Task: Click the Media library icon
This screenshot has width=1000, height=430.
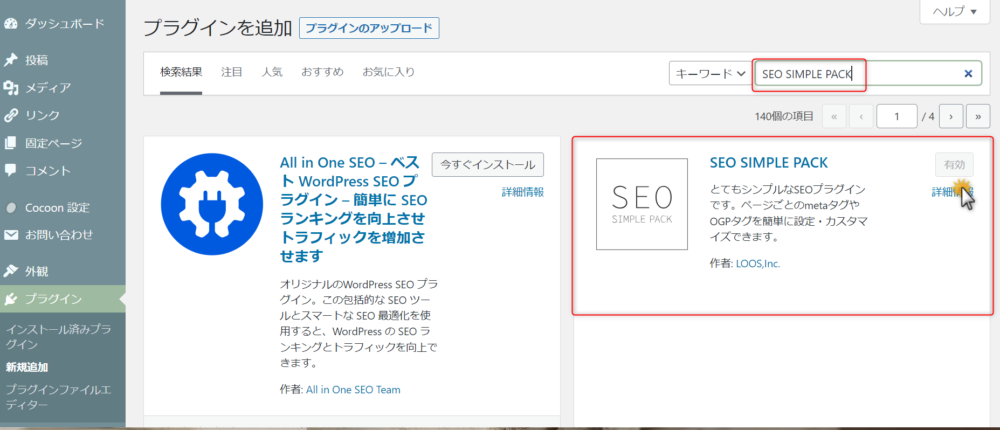Action: pyautogui.click(x=11, y=88)
